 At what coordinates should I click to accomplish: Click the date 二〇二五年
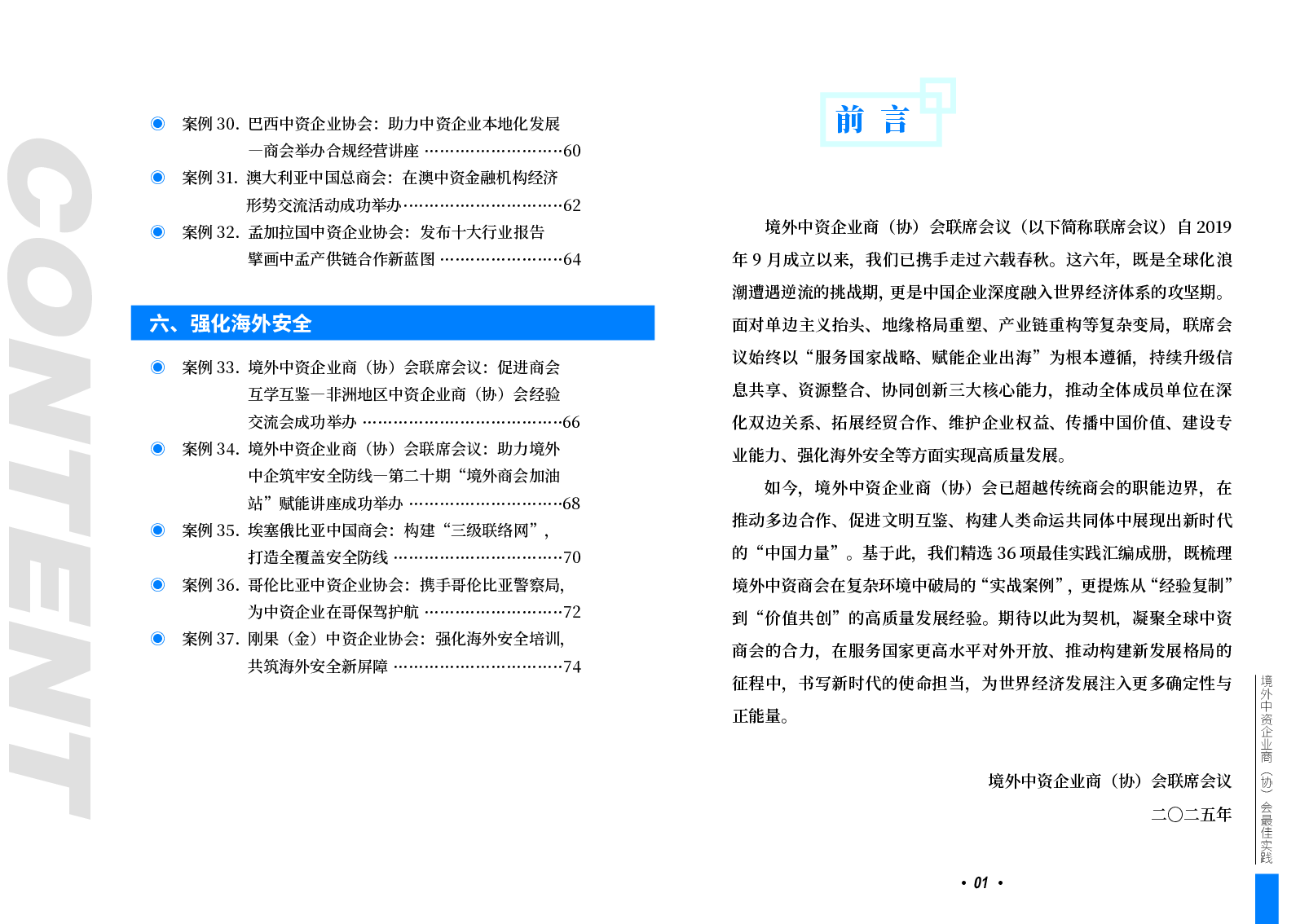1191,814
